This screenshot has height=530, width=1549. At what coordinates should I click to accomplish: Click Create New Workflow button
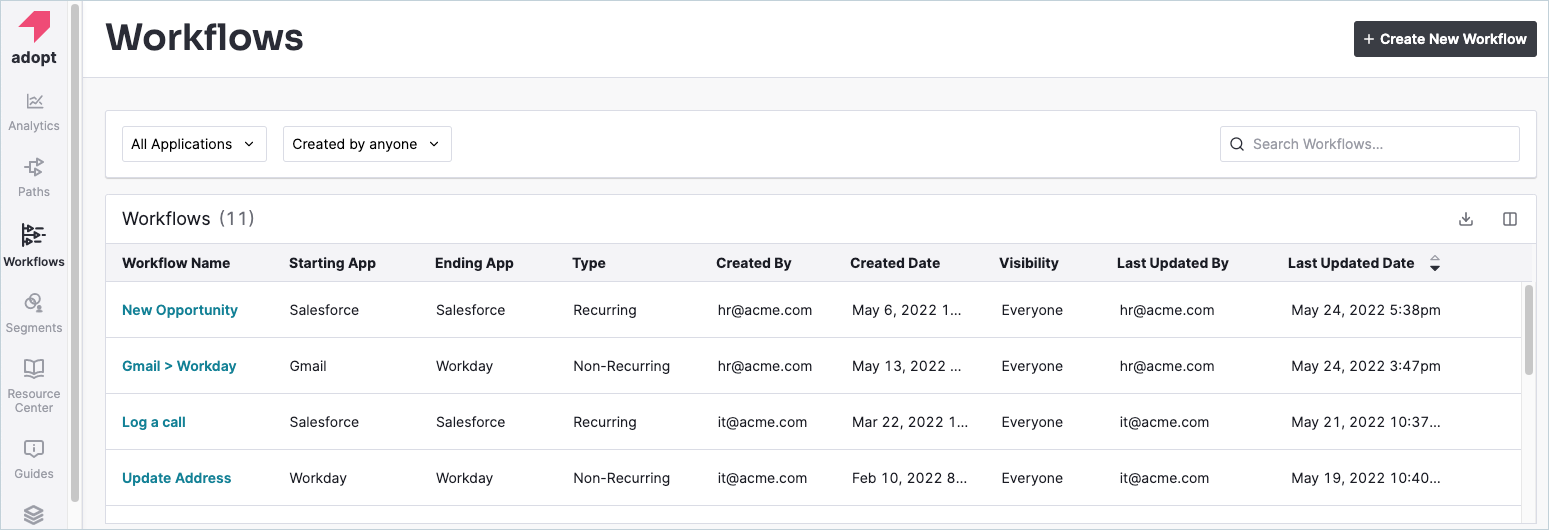point(1445,39)
